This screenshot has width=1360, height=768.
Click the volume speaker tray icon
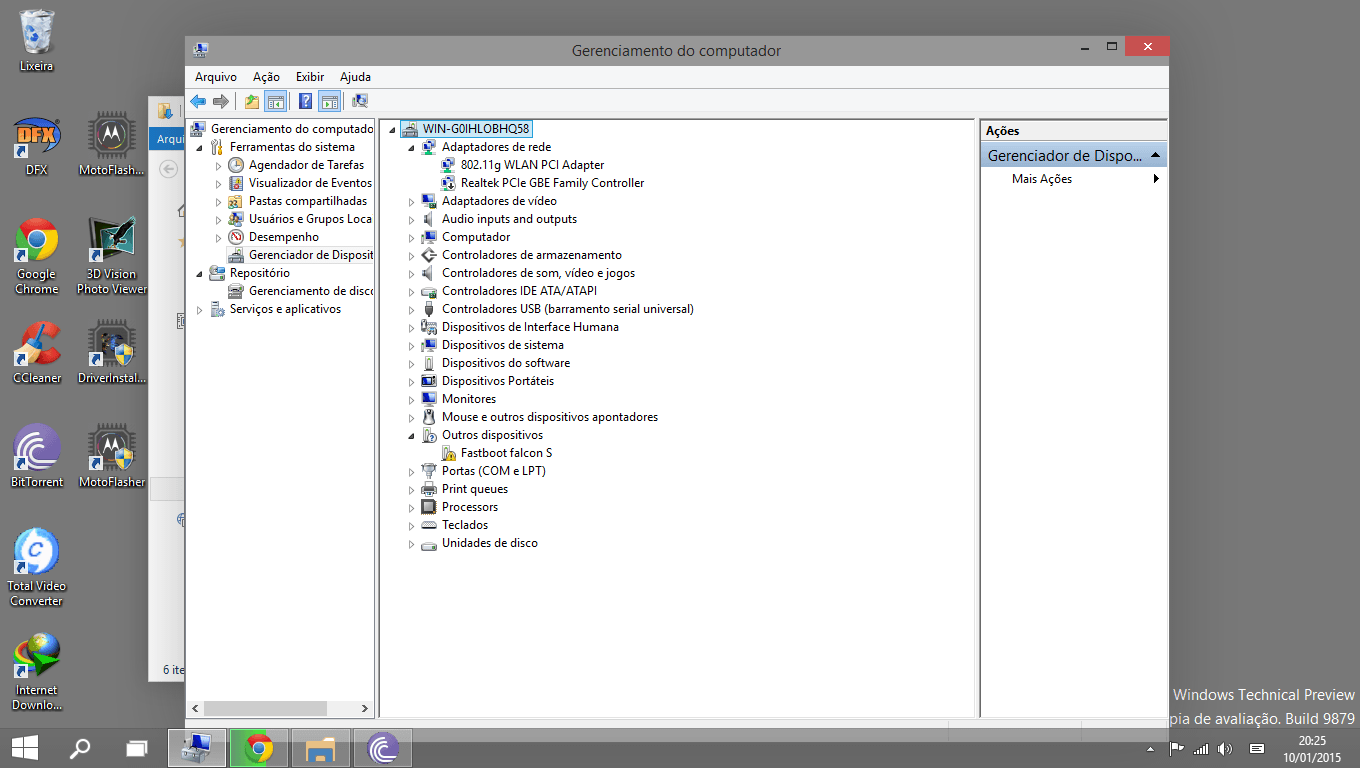pos(1225,748)
